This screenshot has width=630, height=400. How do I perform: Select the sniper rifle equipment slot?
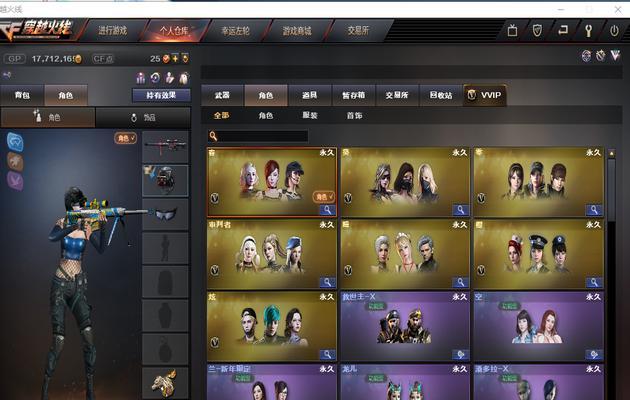(x=165, y=147)
